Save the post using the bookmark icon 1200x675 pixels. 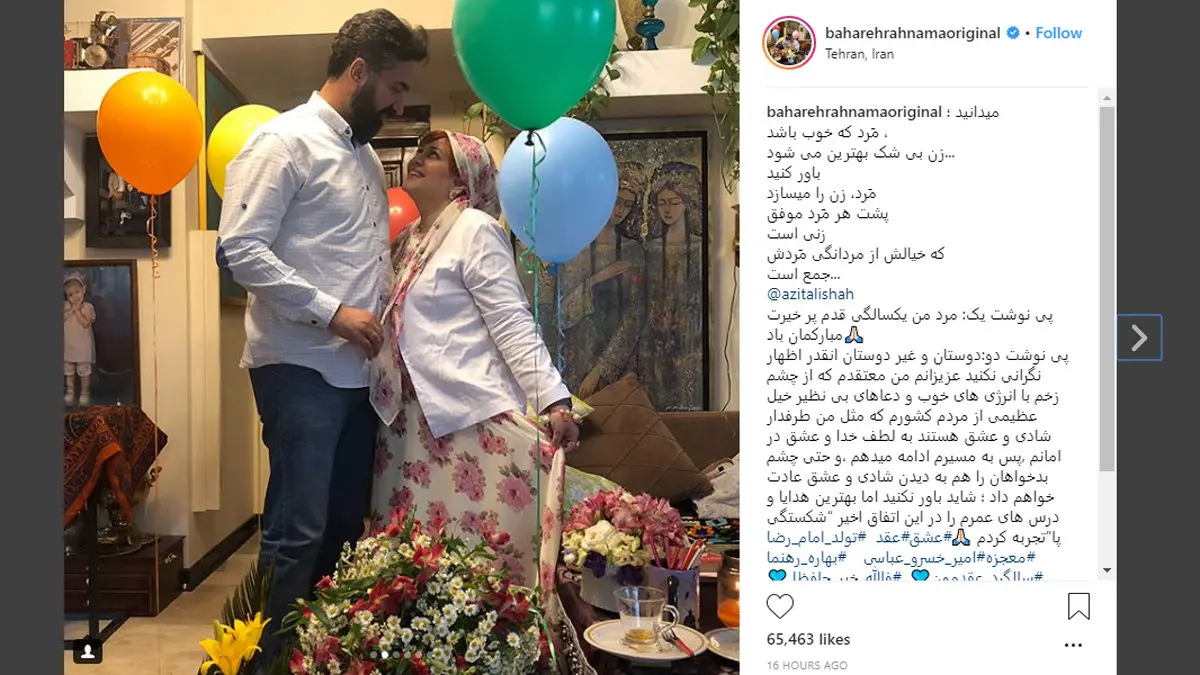(x=1079, y=606)
